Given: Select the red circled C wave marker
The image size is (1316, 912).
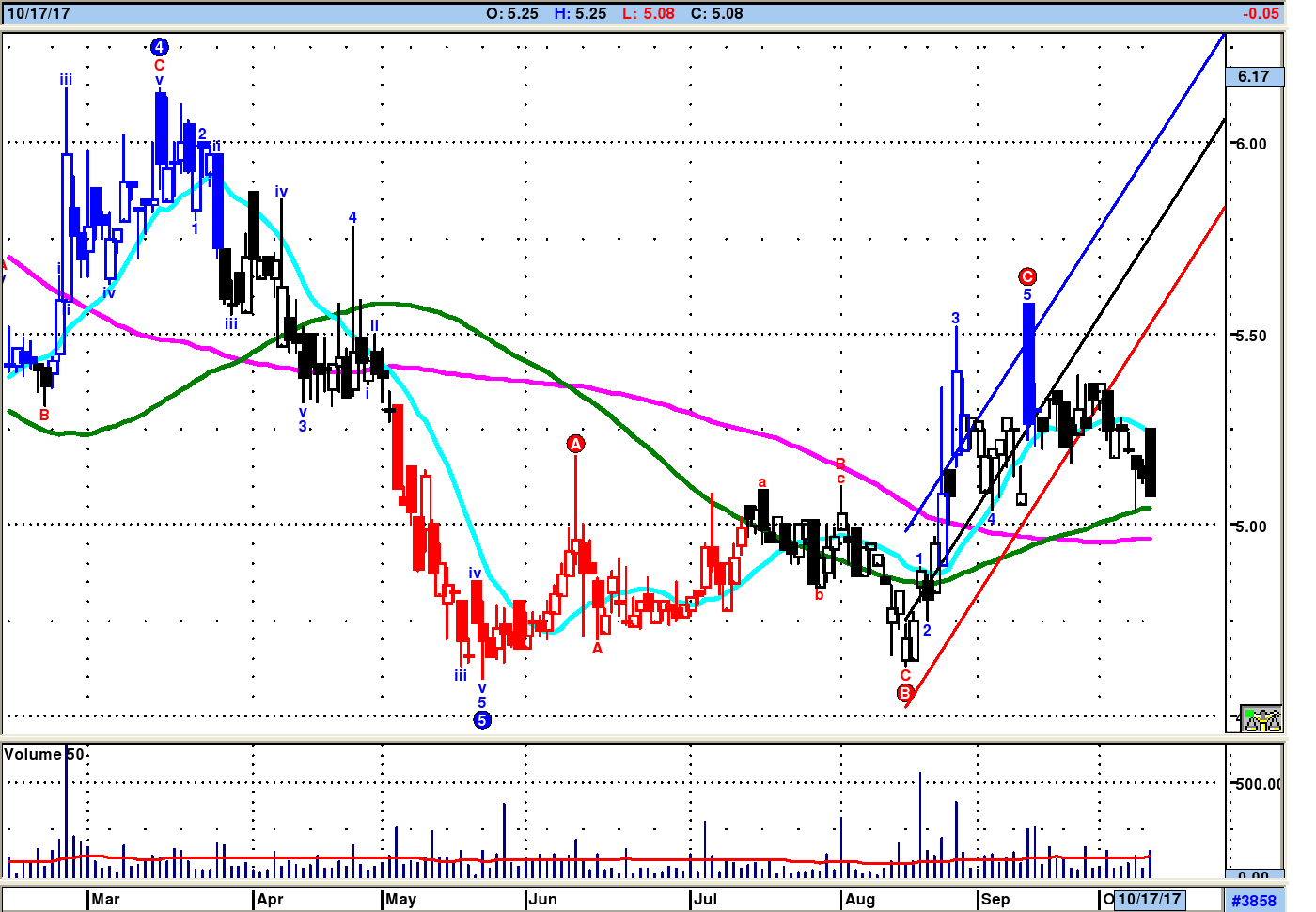Looking at the screenshot, I should click(x=1027, y=276).
